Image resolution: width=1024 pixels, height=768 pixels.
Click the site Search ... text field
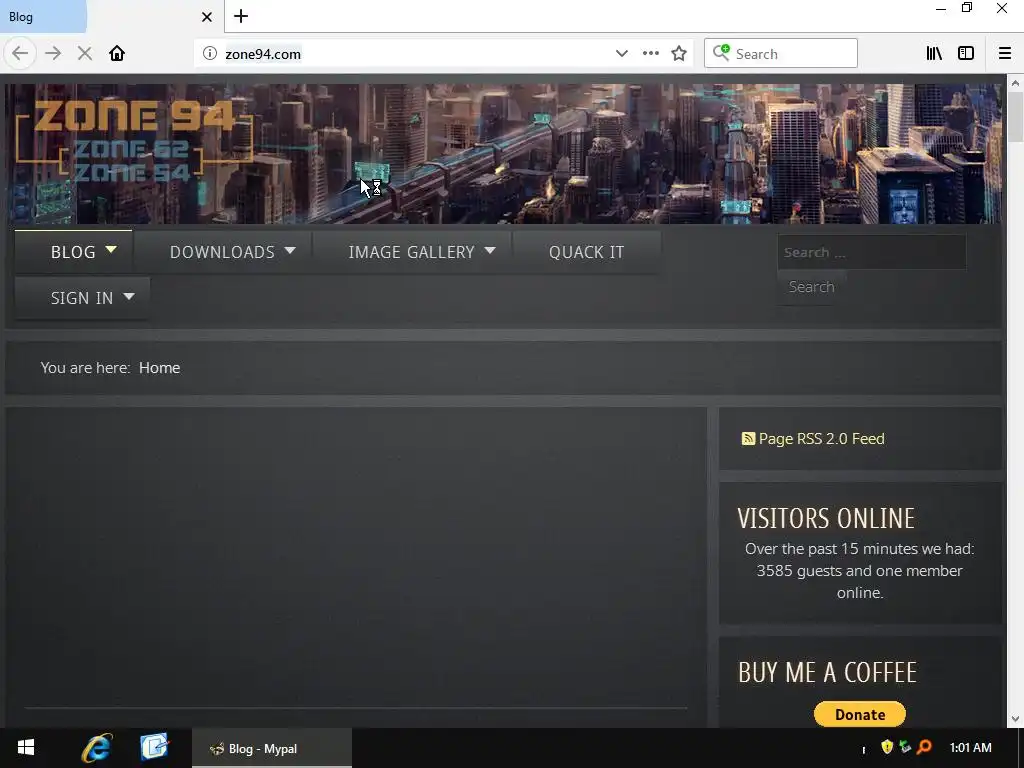click(872, 252)
